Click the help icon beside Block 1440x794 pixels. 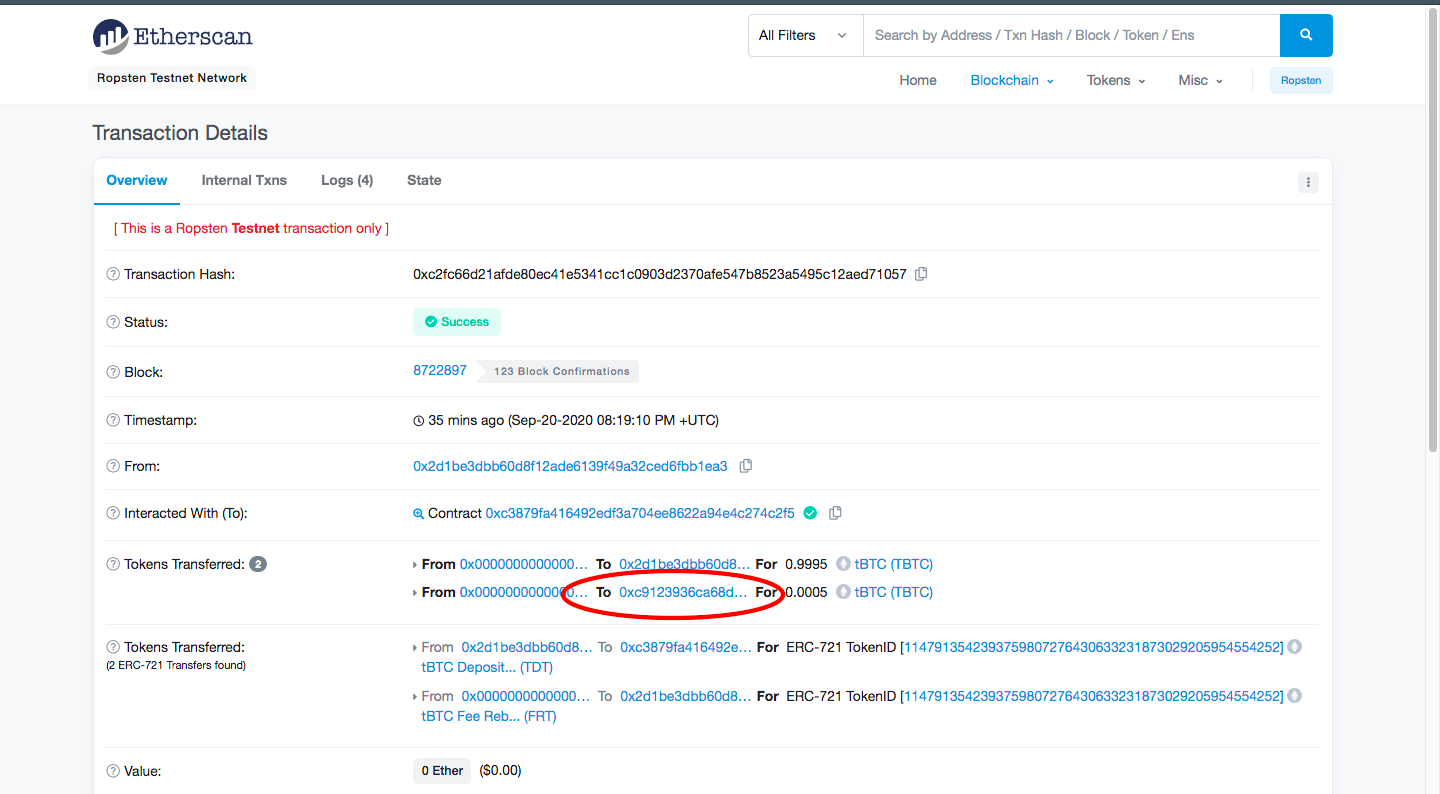click(113, 372)
